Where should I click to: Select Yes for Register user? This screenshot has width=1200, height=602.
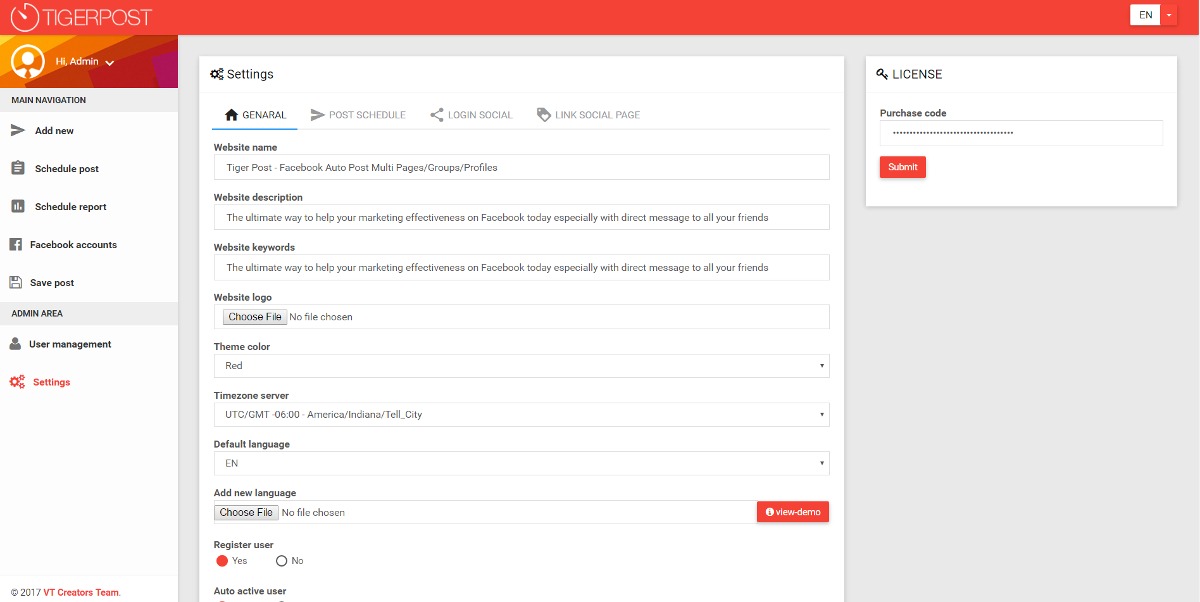pyautogui.click(x=222, y=561)
